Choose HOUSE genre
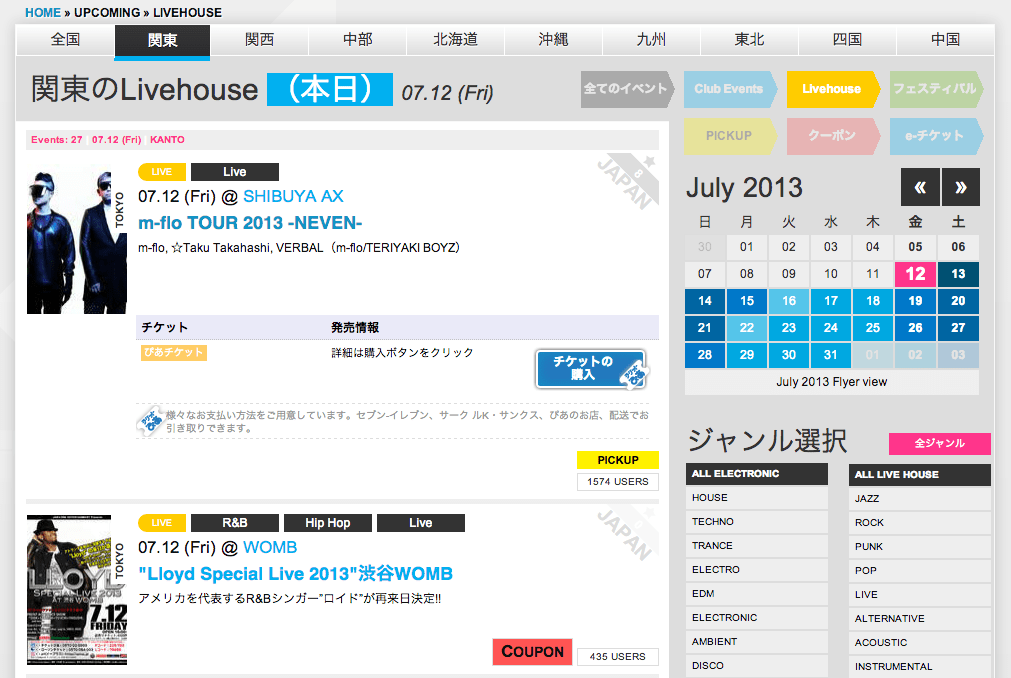 (757, 498)
